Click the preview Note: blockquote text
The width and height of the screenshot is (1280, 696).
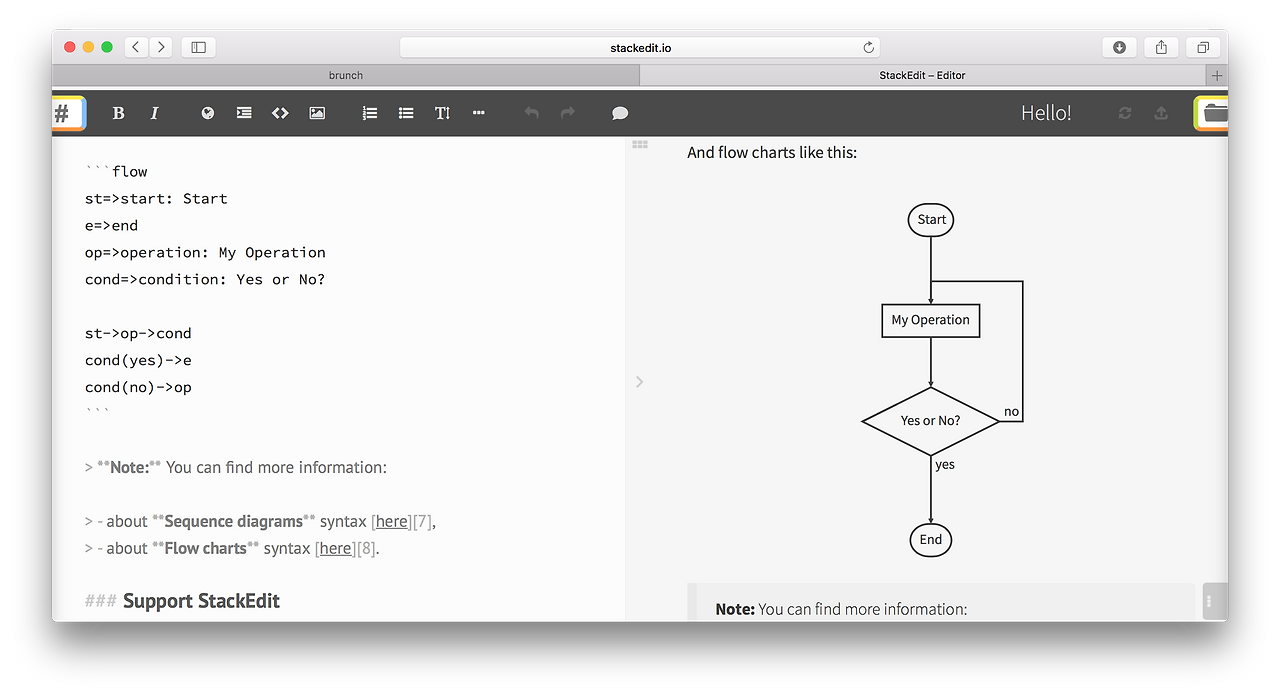(841, 609)
